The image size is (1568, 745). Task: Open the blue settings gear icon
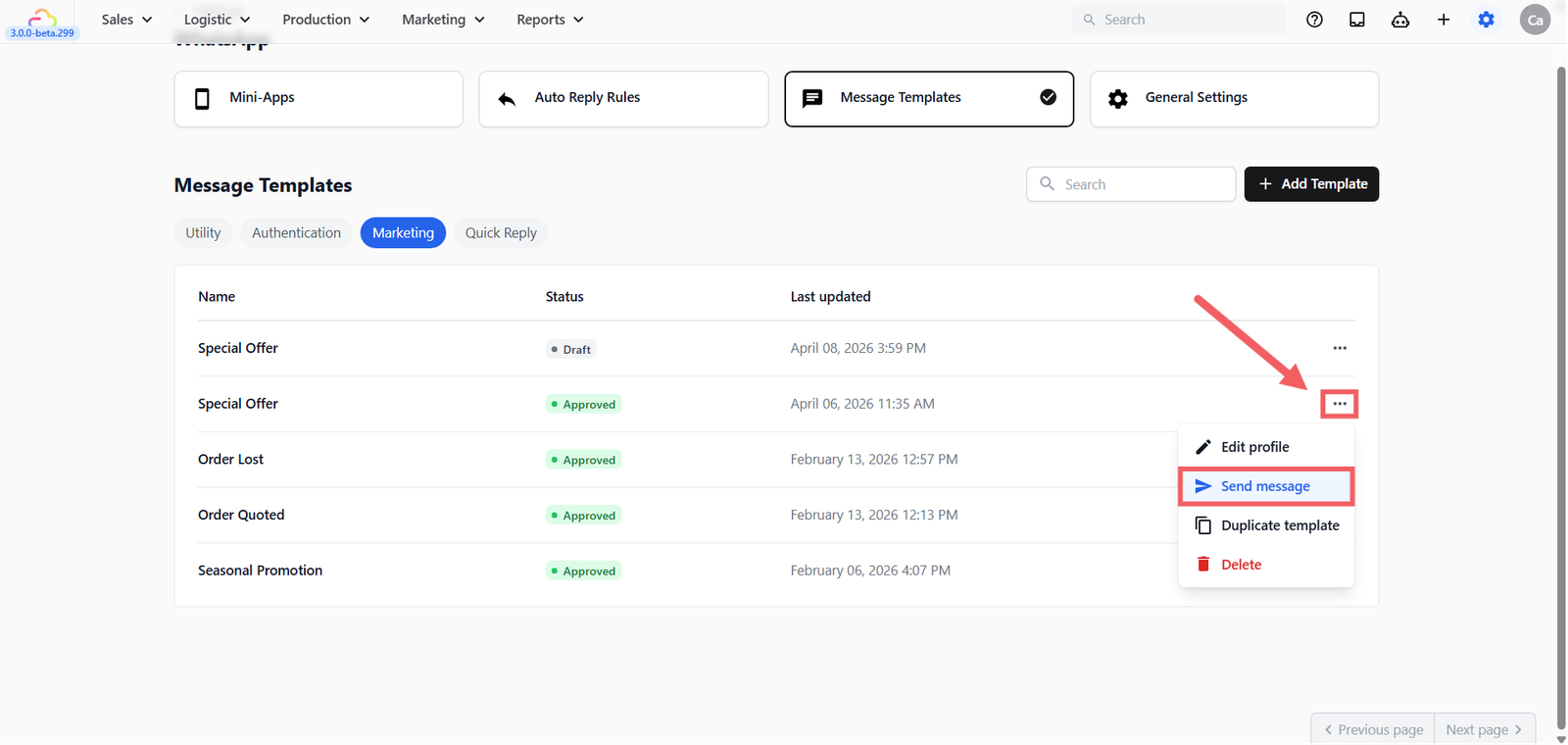pos(1487,20)
